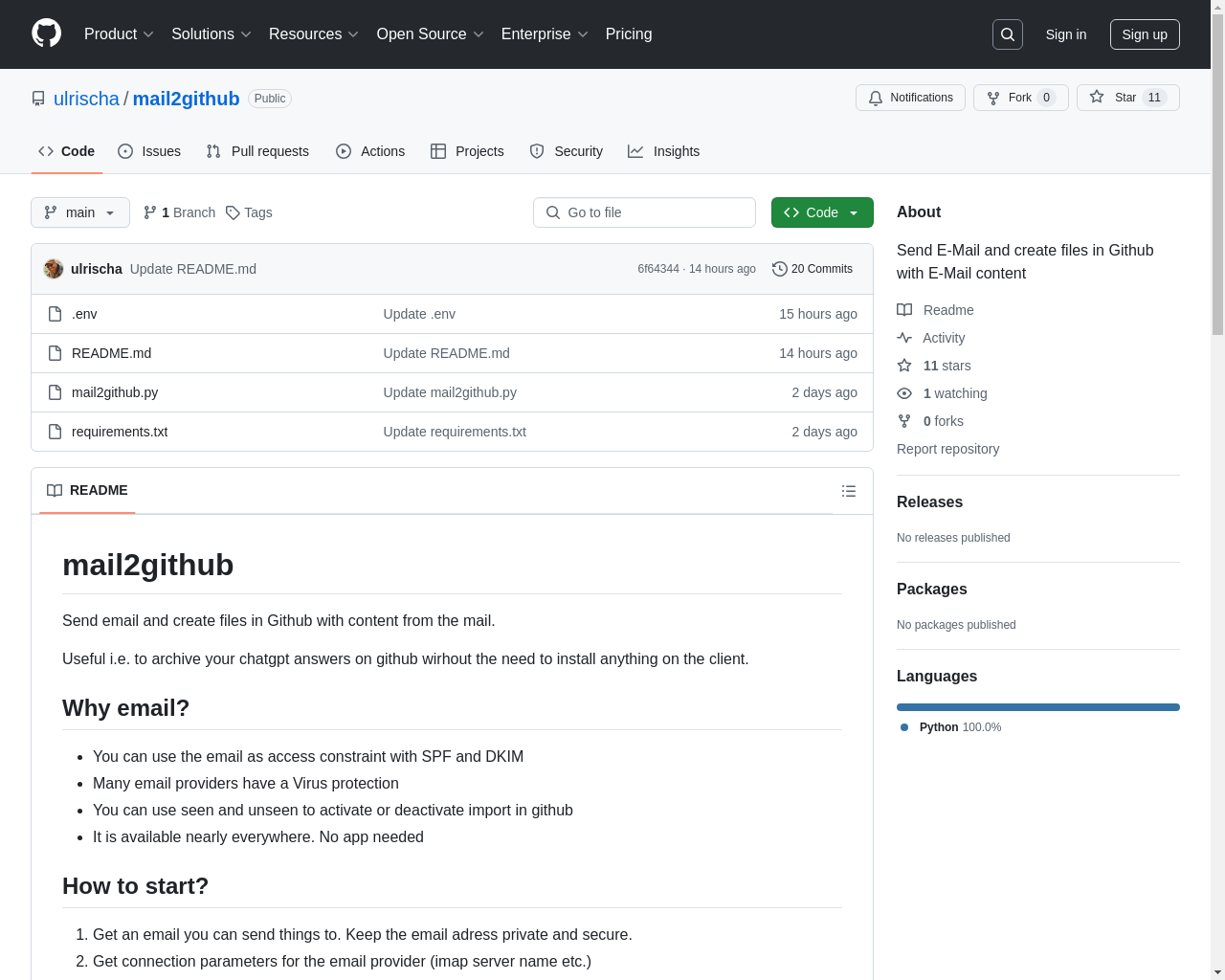Click the file icon next to mail2github.py

[56, 392]
